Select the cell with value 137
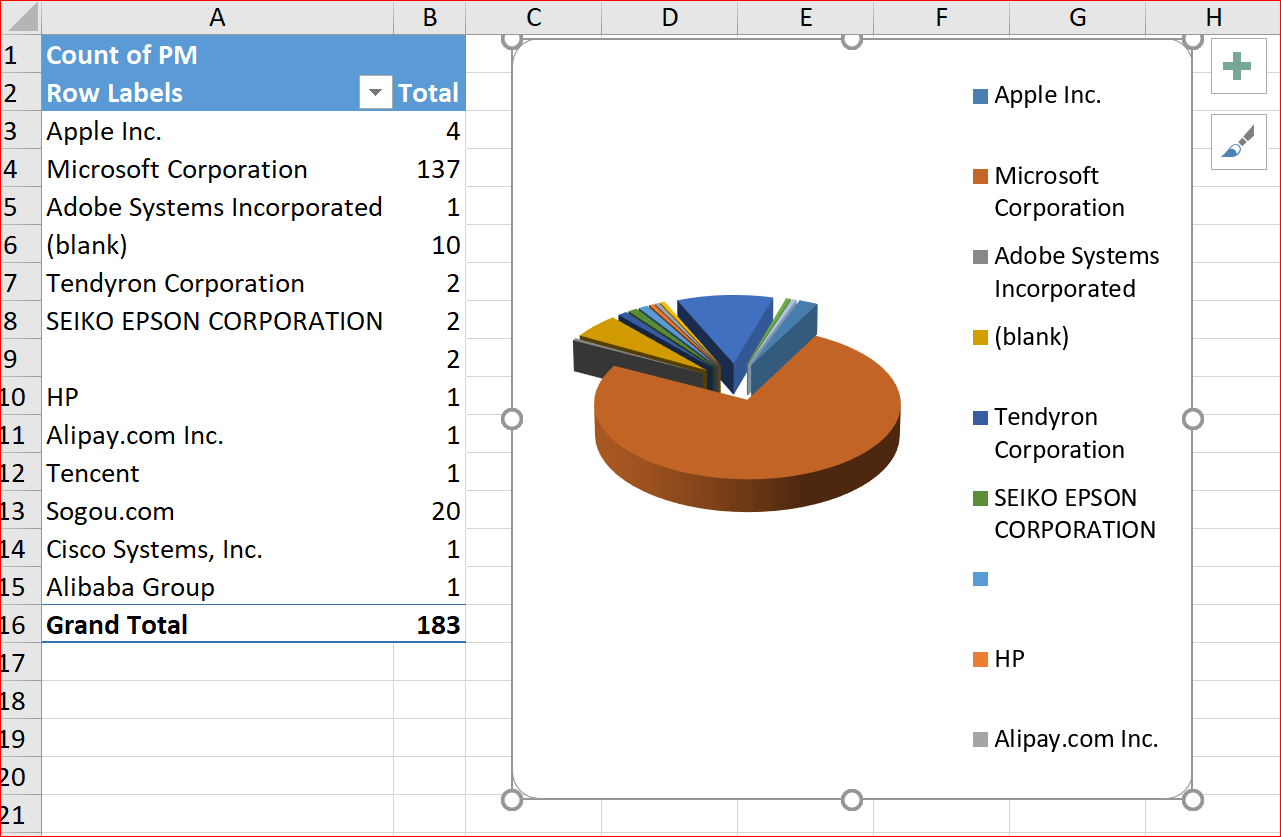The width and height of the screenshot is (1281, 837). (x=429, y=169)
